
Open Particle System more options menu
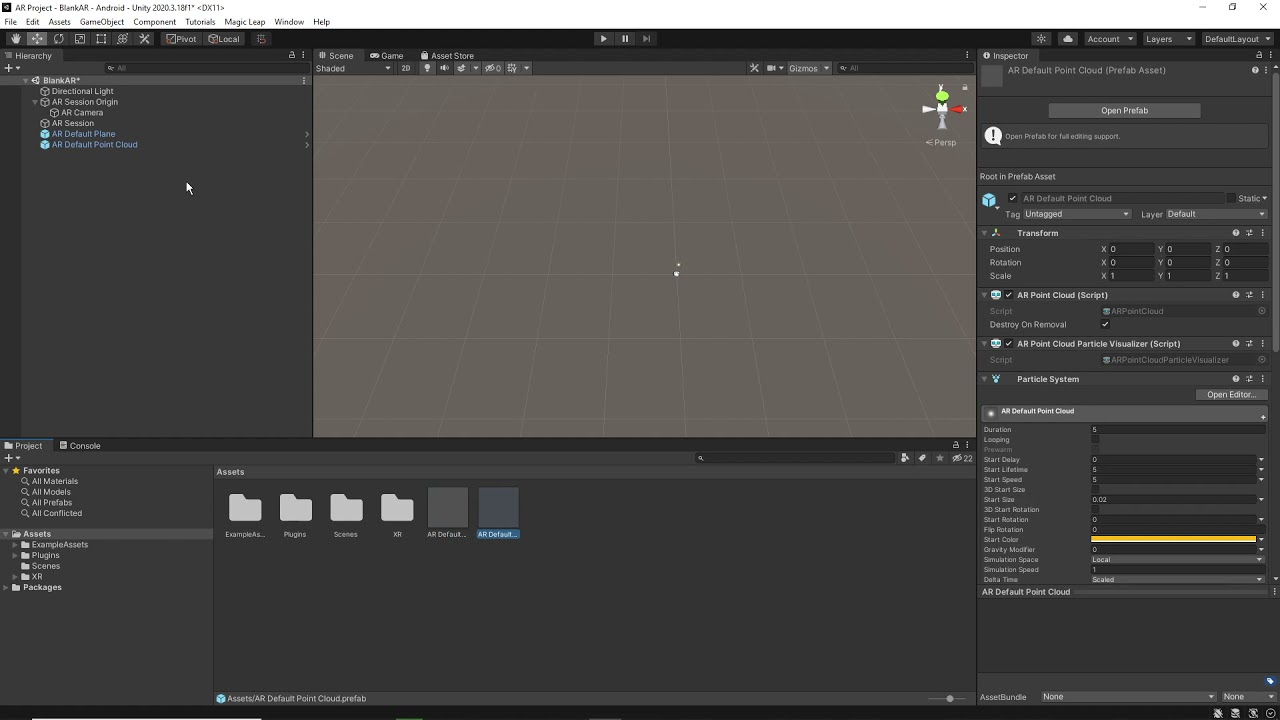1262,379
